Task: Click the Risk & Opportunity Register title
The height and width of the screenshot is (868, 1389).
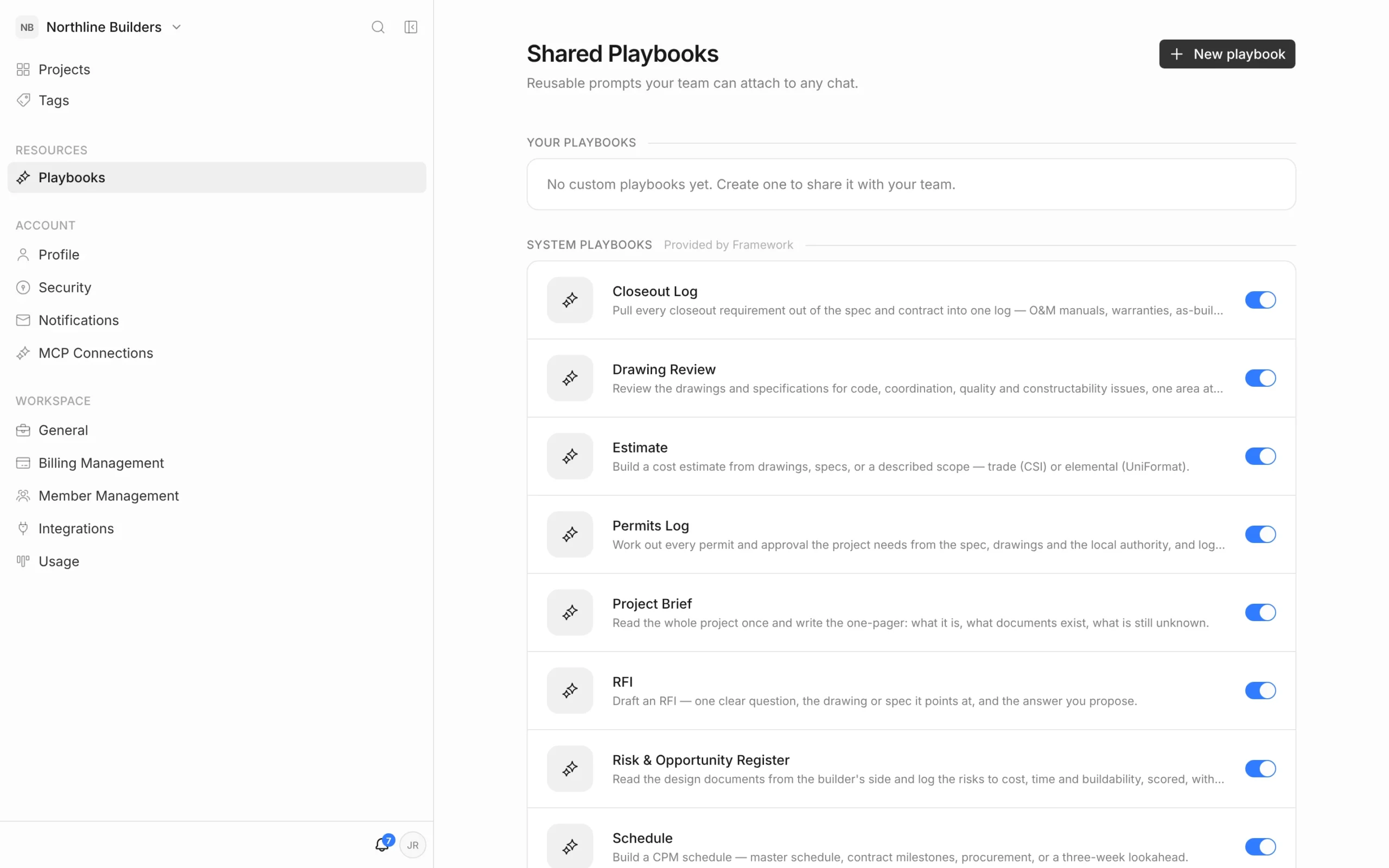Action: 700,759
